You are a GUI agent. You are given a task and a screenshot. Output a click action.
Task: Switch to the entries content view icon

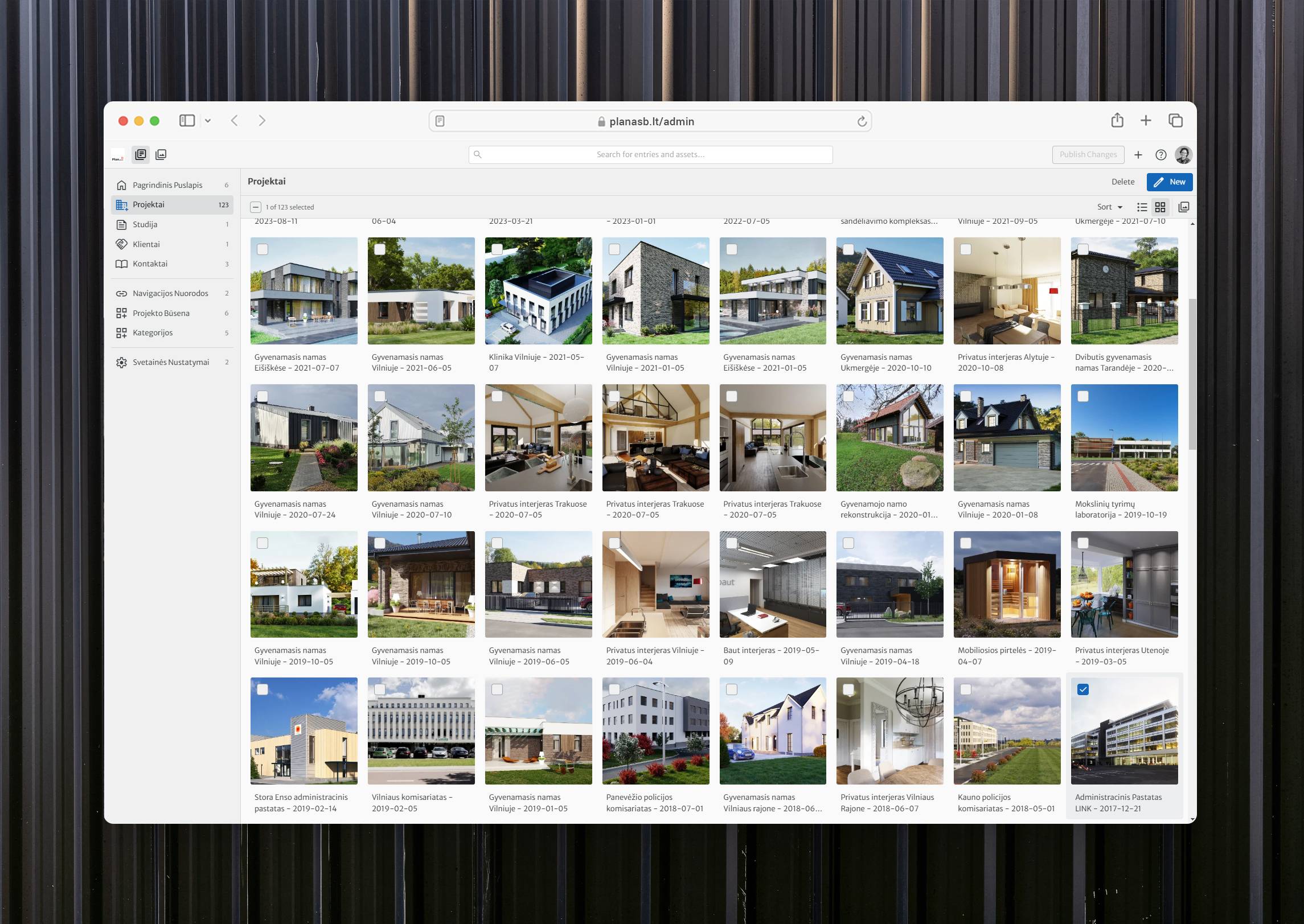click(x=141, y=154)
